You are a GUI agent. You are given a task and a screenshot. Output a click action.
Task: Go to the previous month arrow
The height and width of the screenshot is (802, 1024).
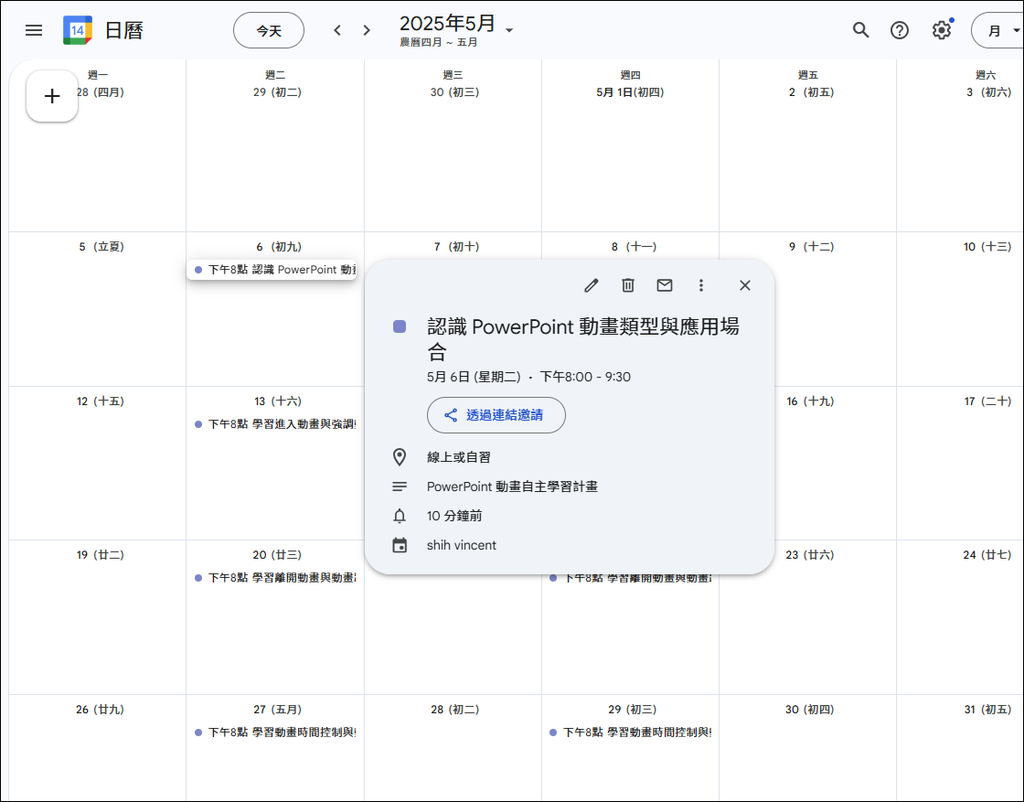click(337, 30)
